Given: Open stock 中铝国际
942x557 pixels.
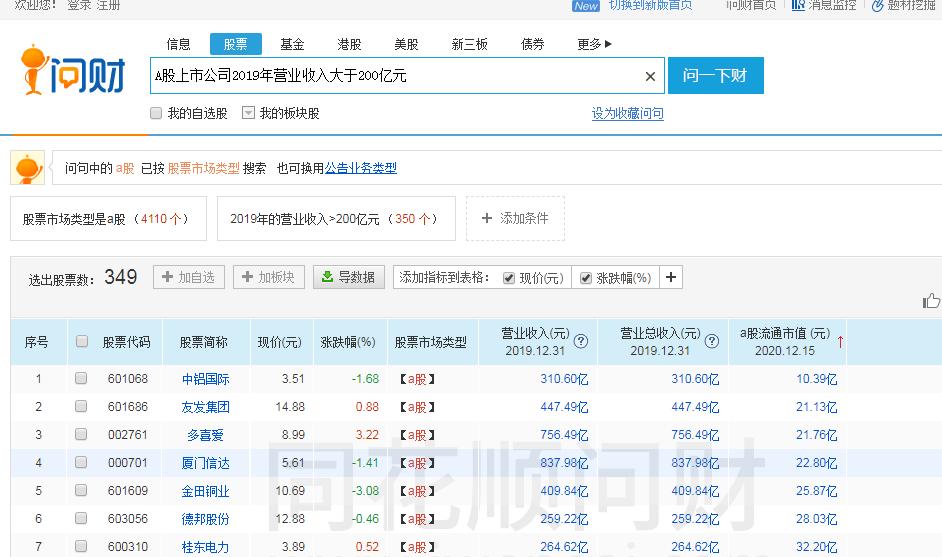Looking at the screenshot, I should point(205,379).
